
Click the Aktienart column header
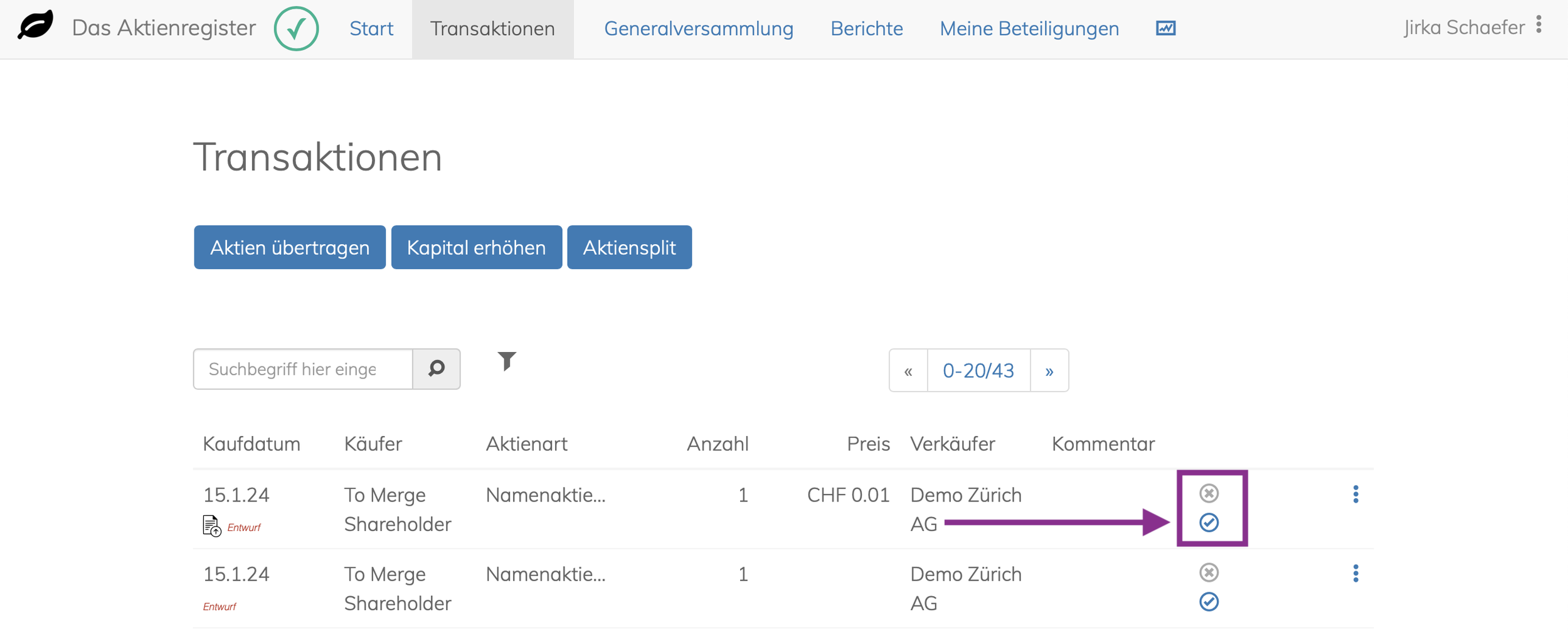click(526, 444)
